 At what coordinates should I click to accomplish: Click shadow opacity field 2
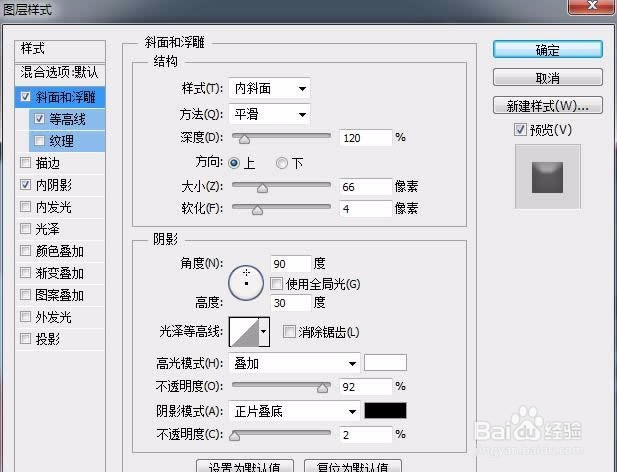(x=366, y=435)
